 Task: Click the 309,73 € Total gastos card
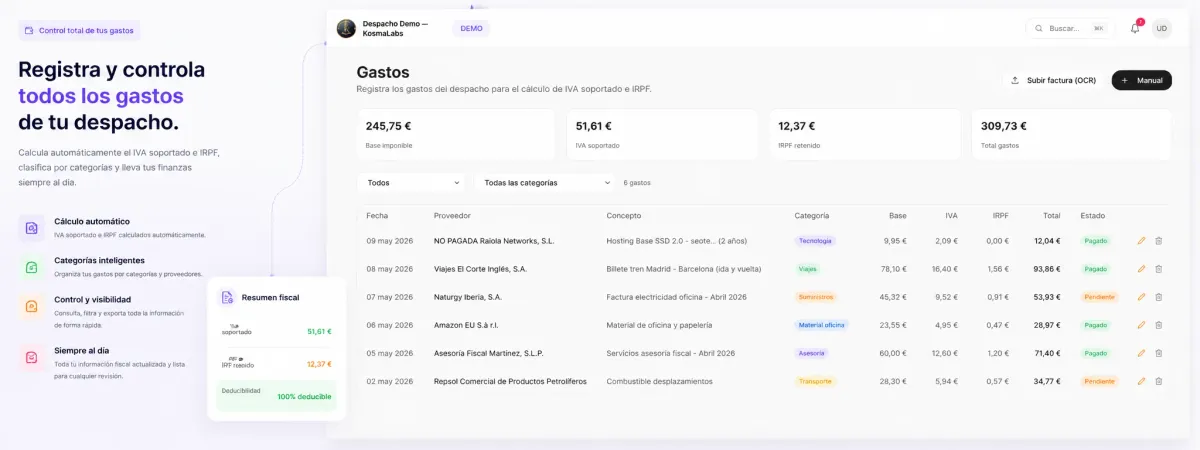click(1071, 134)
